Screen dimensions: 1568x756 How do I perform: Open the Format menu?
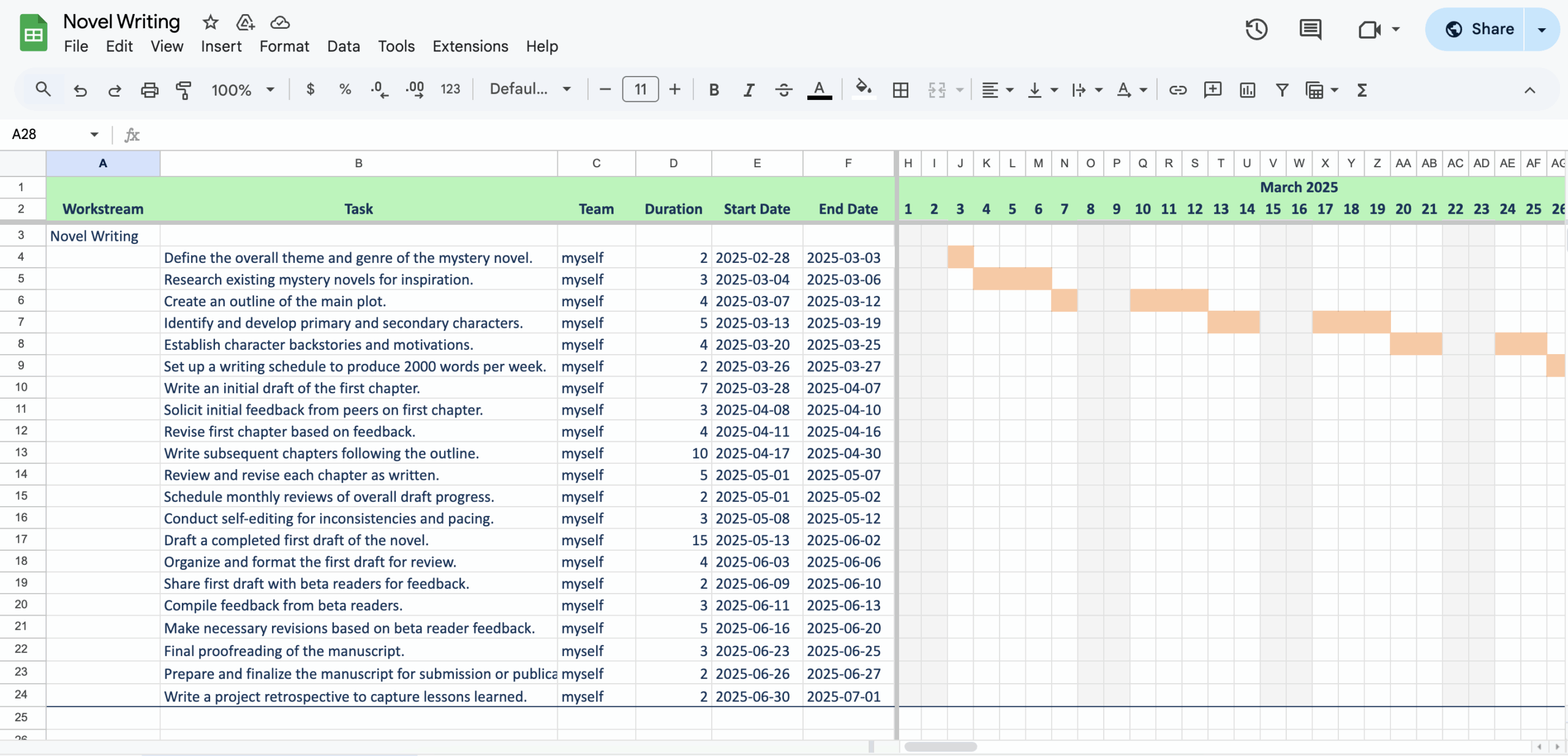[284, 46]
